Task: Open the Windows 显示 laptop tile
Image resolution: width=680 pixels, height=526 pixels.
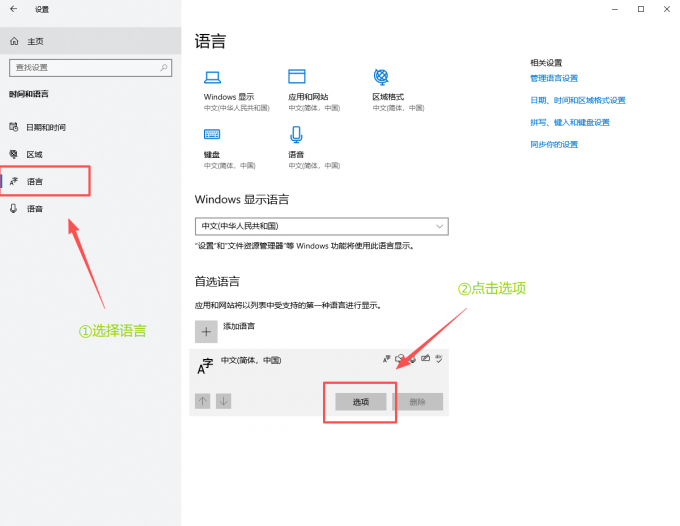Action: [236, 91]
